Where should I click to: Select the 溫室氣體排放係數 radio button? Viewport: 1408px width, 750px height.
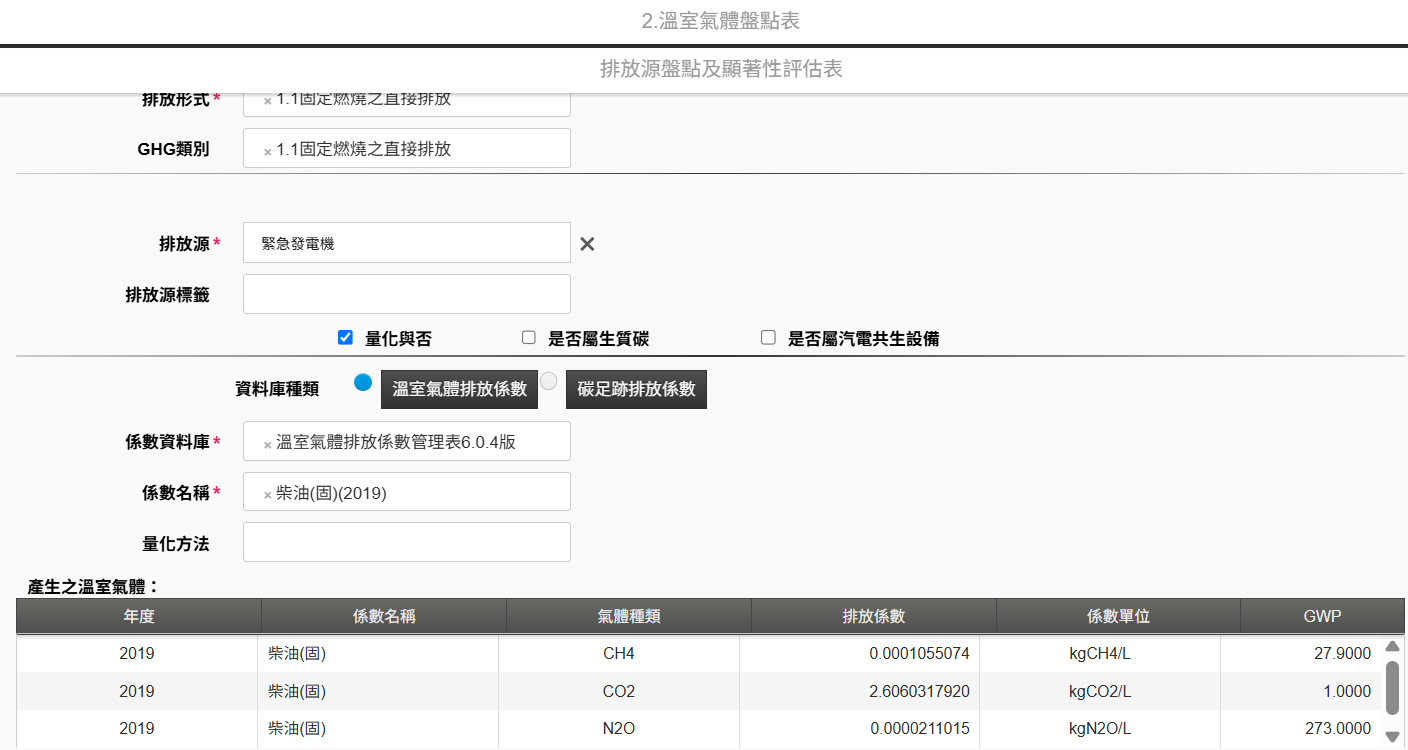click(363, 382)
